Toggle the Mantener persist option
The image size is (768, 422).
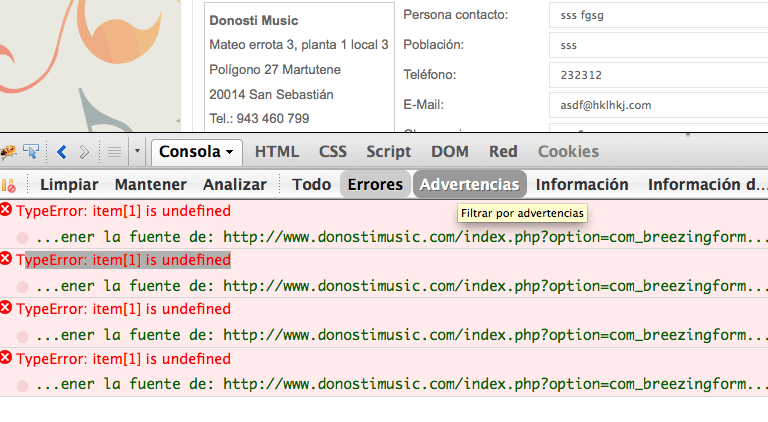pos(151,185)
